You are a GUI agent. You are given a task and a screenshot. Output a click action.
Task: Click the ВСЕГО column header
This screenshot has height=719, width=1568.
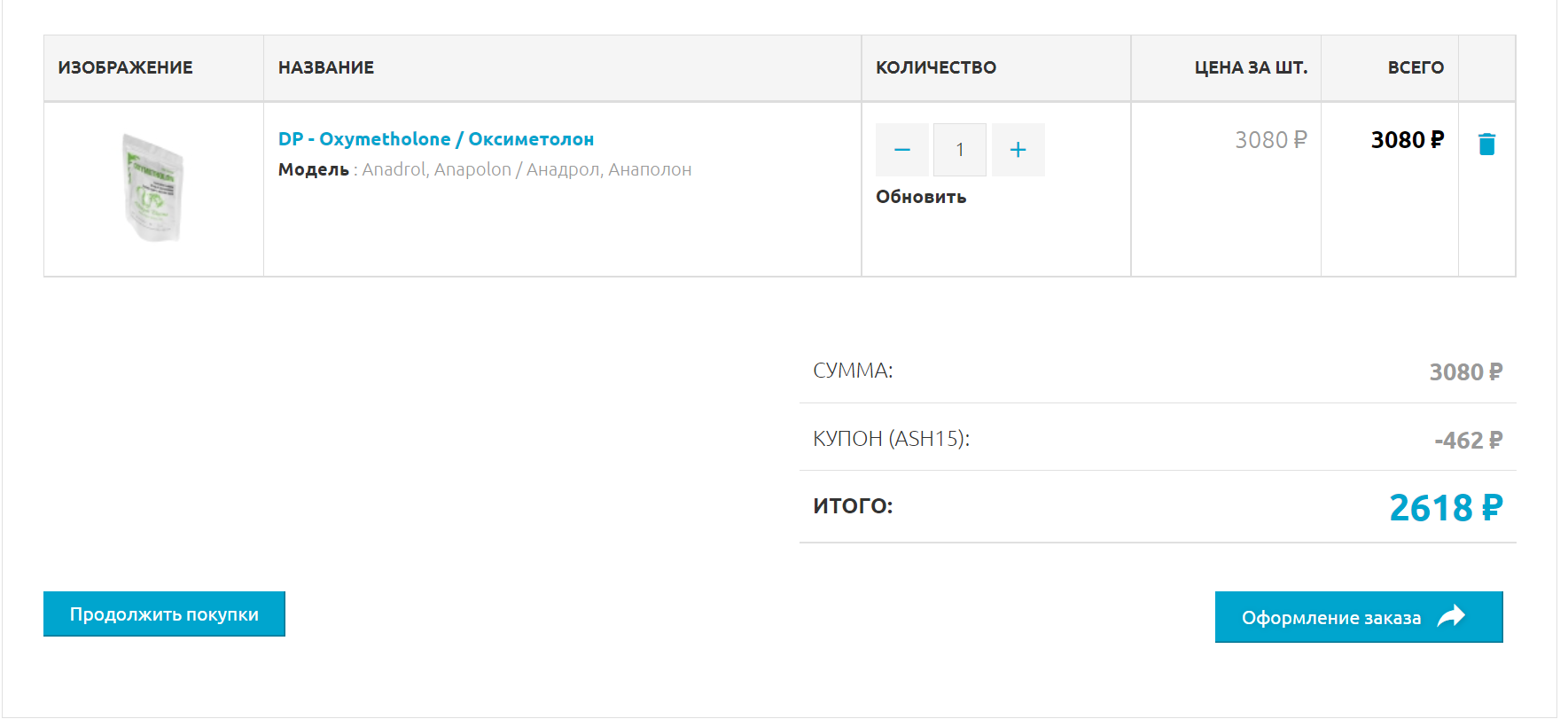click(x=1416, y=67)
